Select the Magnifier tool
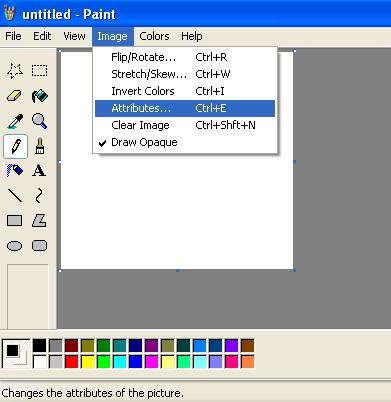This screenshot has width=391, height=402. 39,121
